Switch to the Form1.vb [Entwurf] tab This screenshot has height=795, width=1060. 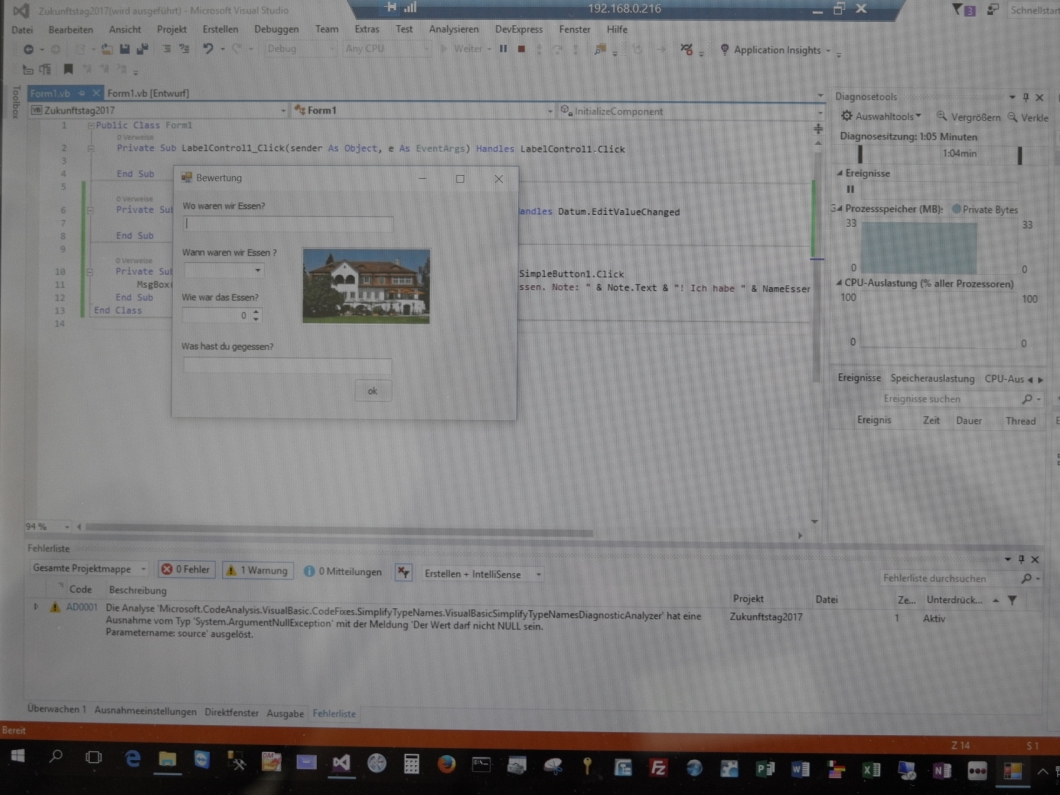(148, 93)
